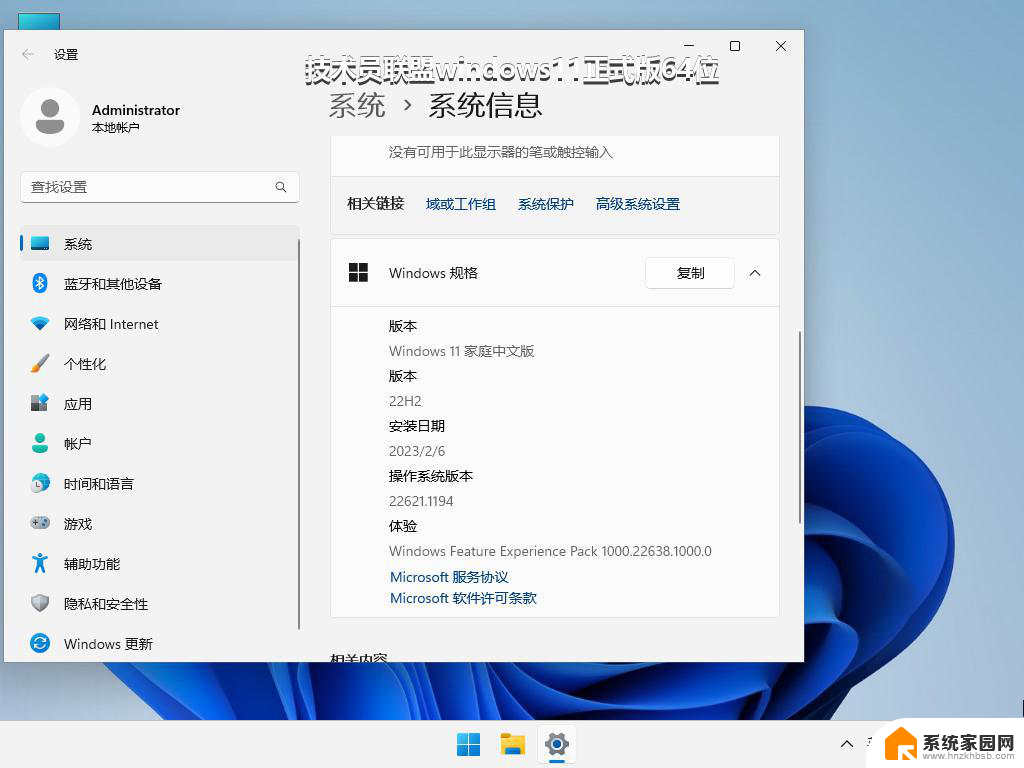Image resolution: width=1024 pixels, height=768 pixels.
Task: Show hidden icons tray chevron
Action: [847, 744]
